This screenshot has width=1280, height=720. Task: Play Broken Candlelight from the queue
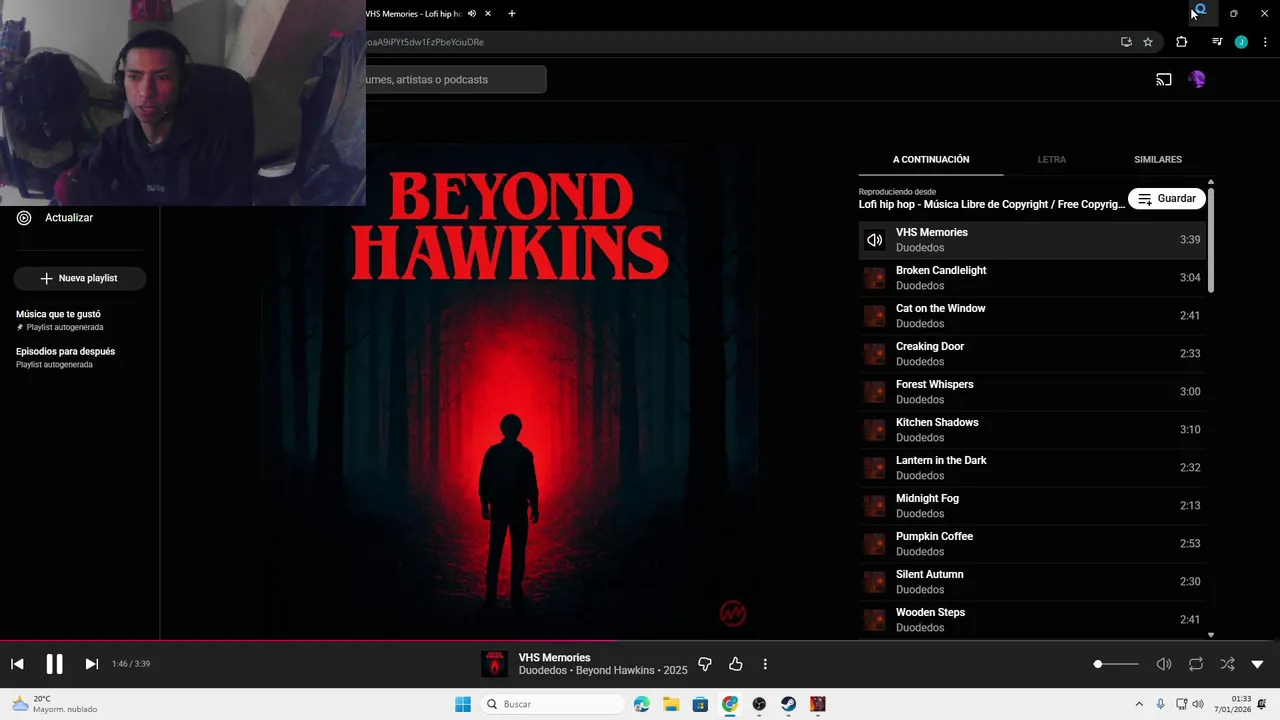click(x=1032, y=278)
